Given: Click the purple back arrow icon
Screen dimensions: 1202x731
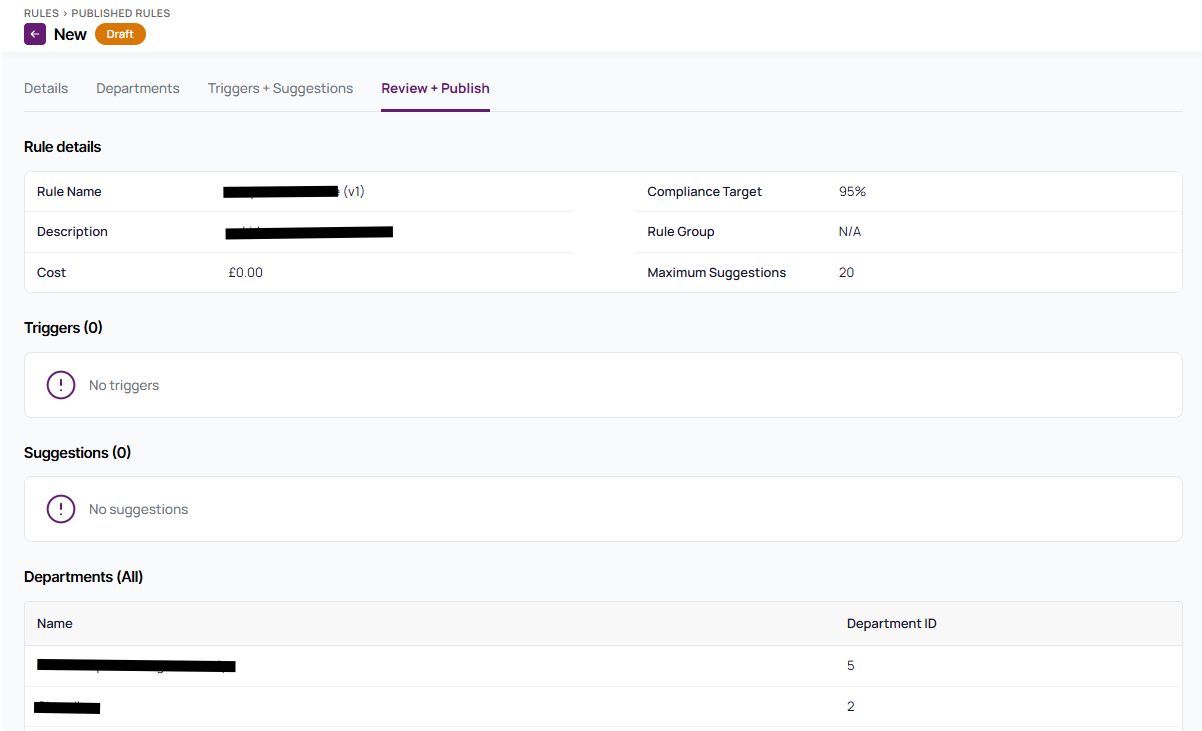Looking at the screenshot, I should [x=35, y=34].
